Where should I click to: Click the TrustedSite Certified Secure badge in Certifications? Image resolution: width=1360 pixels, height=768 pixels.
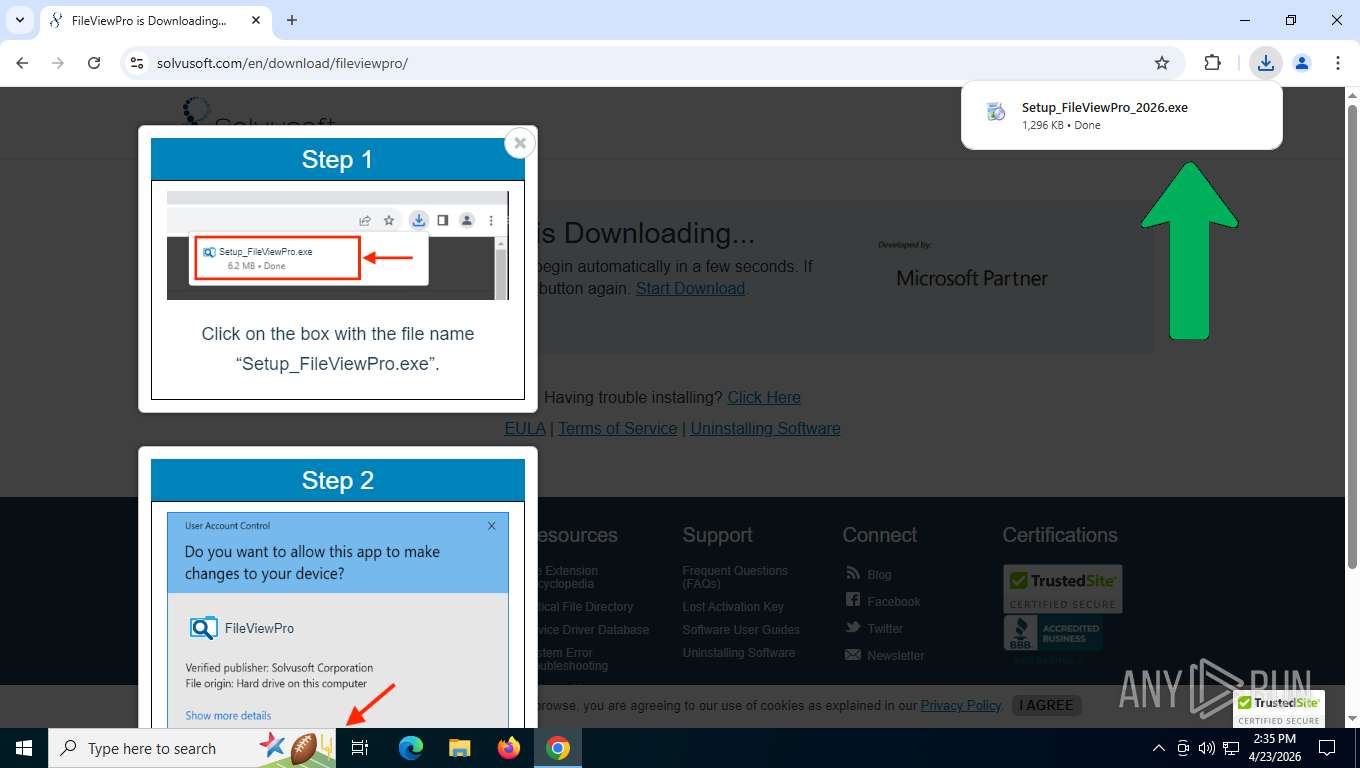(1062, 589)
